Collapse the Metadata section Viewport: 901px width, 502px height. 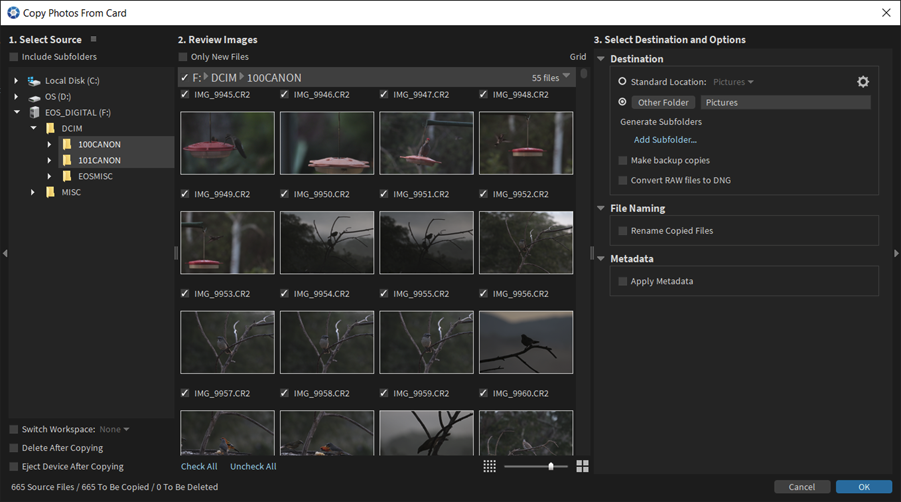[x=600, y=258]
